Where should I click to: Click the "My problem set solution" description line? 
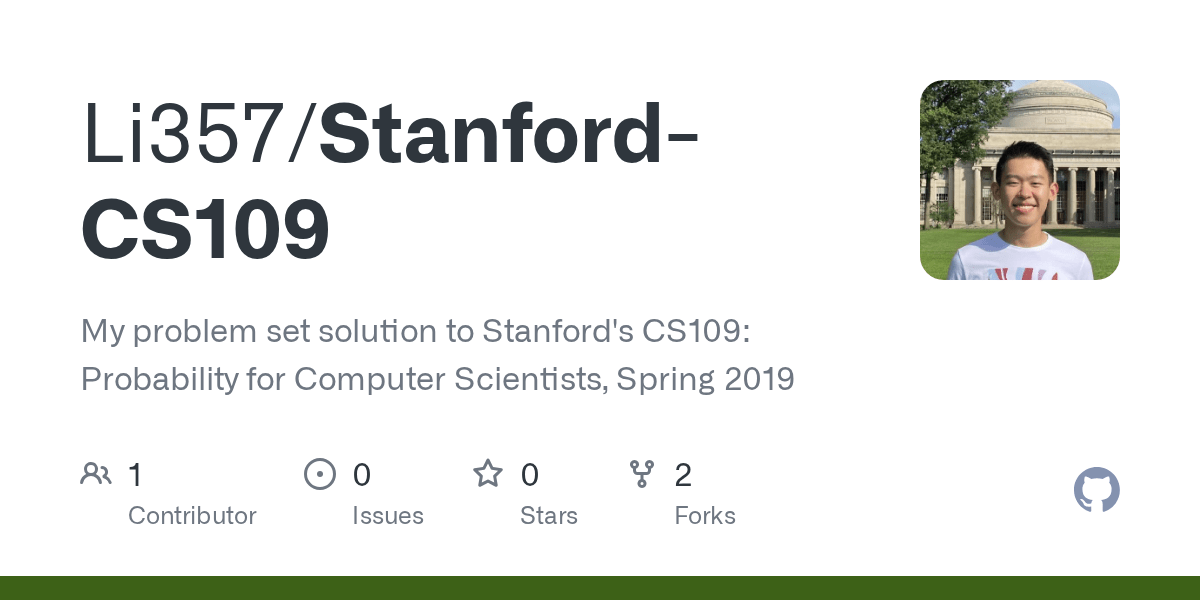415,331
